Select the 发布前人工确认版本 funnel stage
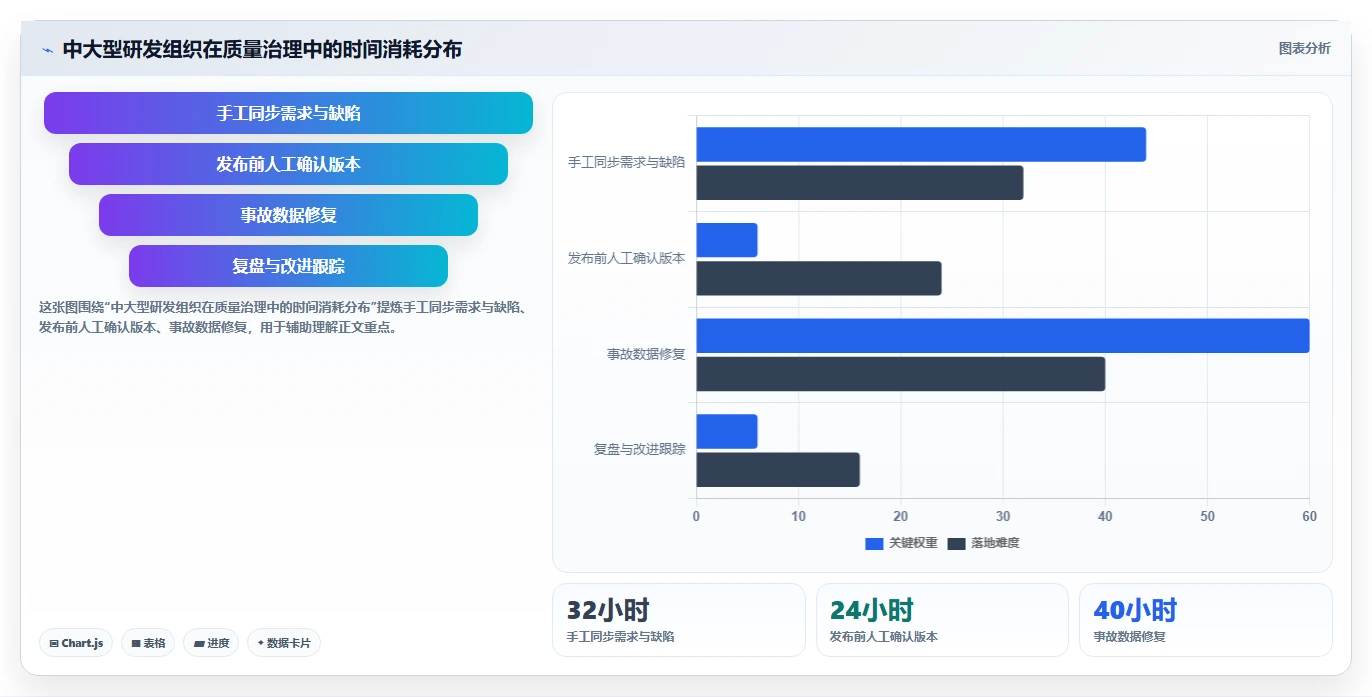Screen dimensions: 1372x697 pos(288,164)
